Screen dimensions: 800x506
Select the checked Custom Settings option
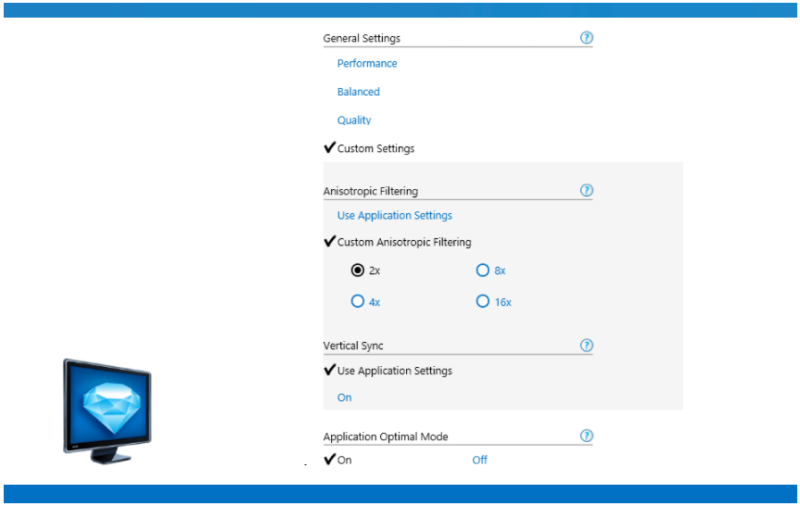point(369,148)
